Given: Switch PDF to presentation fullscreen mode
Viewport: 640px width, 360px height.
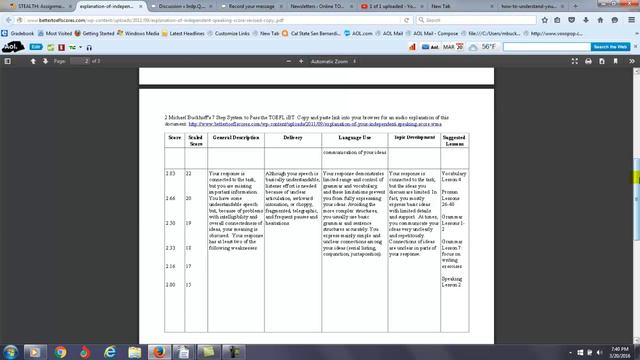Looking at the screenshot, I should [575, 61].
